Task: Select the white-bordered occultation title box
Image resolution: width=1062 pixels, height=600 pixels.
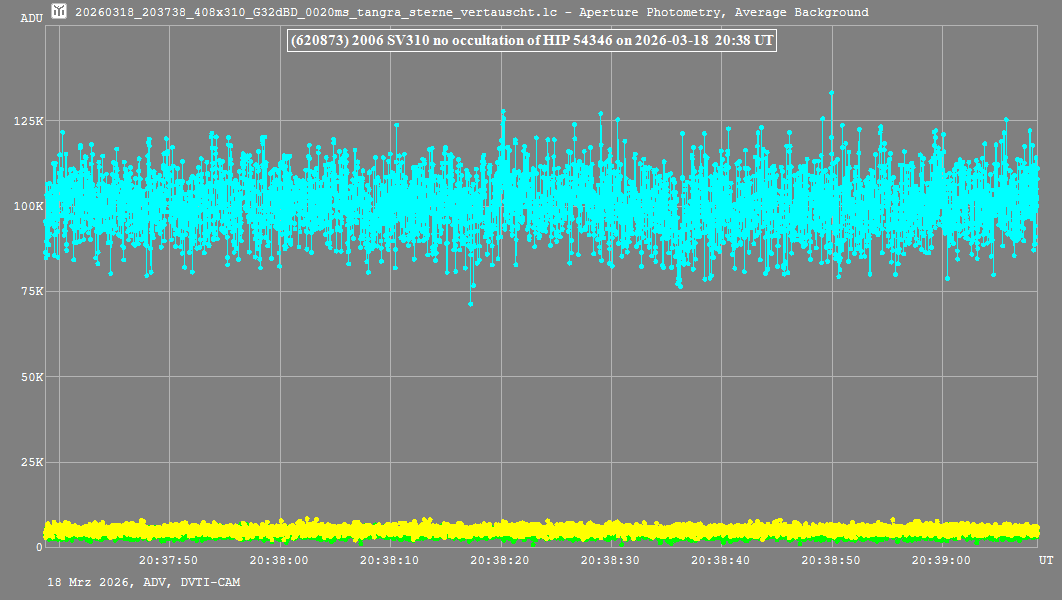Action: click(x=531, y=41)
